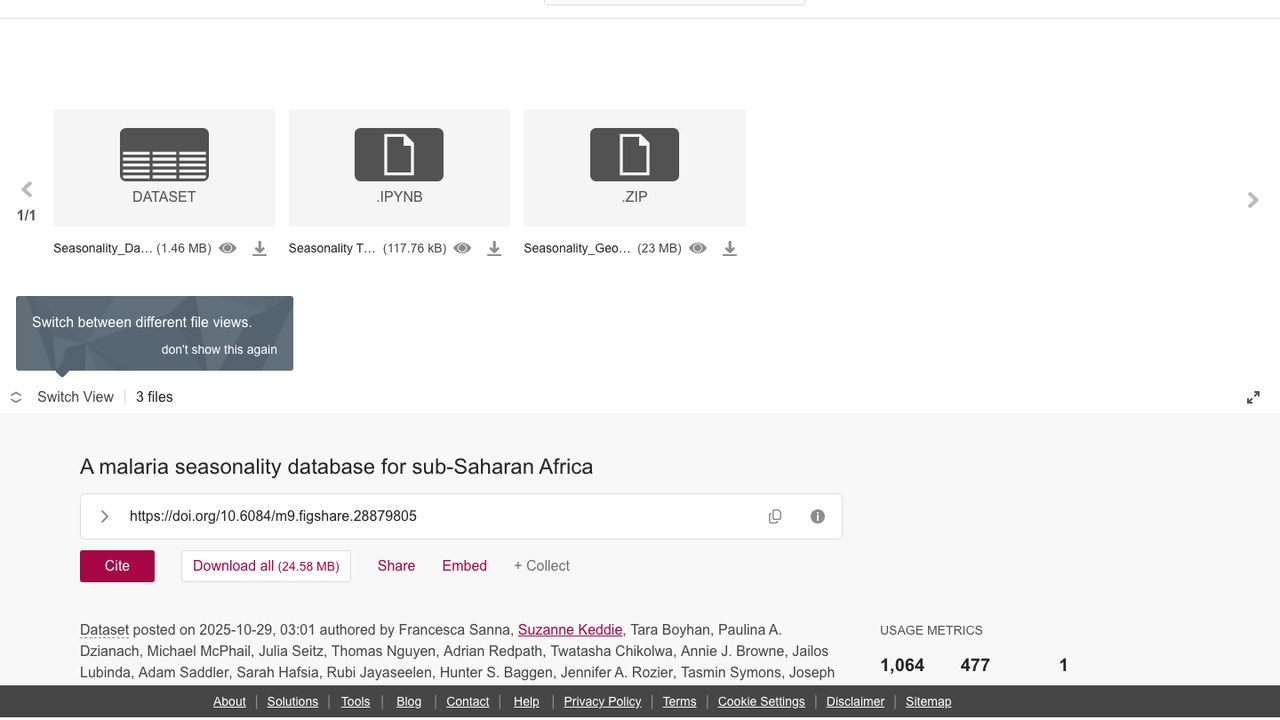
Task: Click the 3 files count label
Action: 154,397
